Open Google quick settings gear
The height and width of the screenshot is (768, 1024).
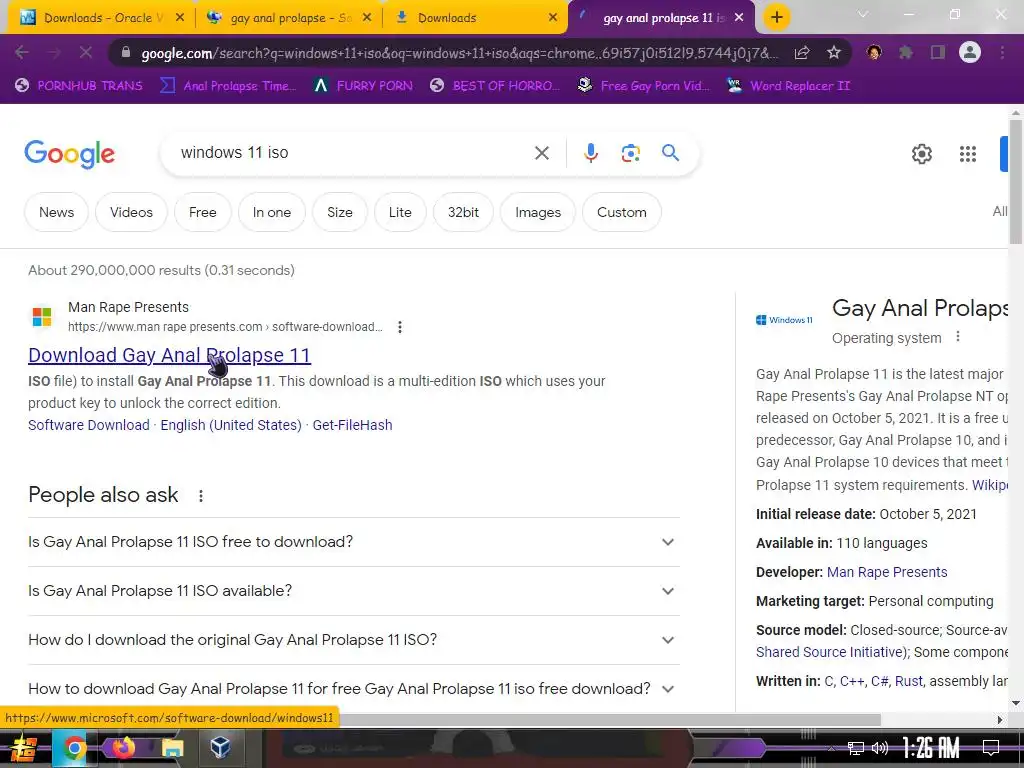pos(921,154)
